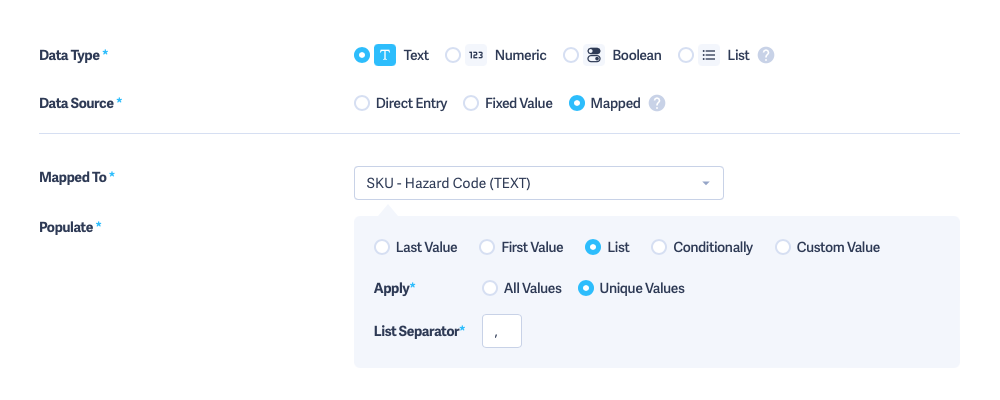Choose the Direct Entry data source
Viewport: 1000px width, 400px height.
tap(362, 103)
